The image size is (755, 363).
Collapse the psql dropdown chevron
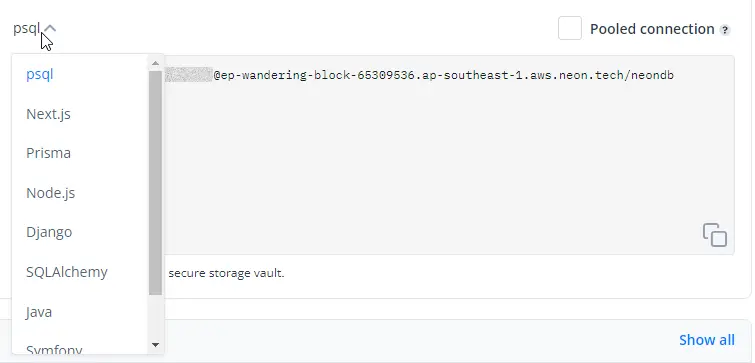[x=50, y=29]
